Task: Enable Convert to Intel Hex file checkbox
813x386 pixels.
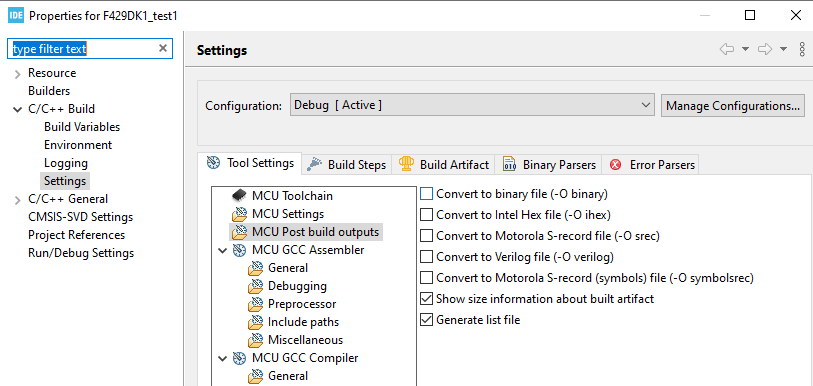Action: [426, 215]
